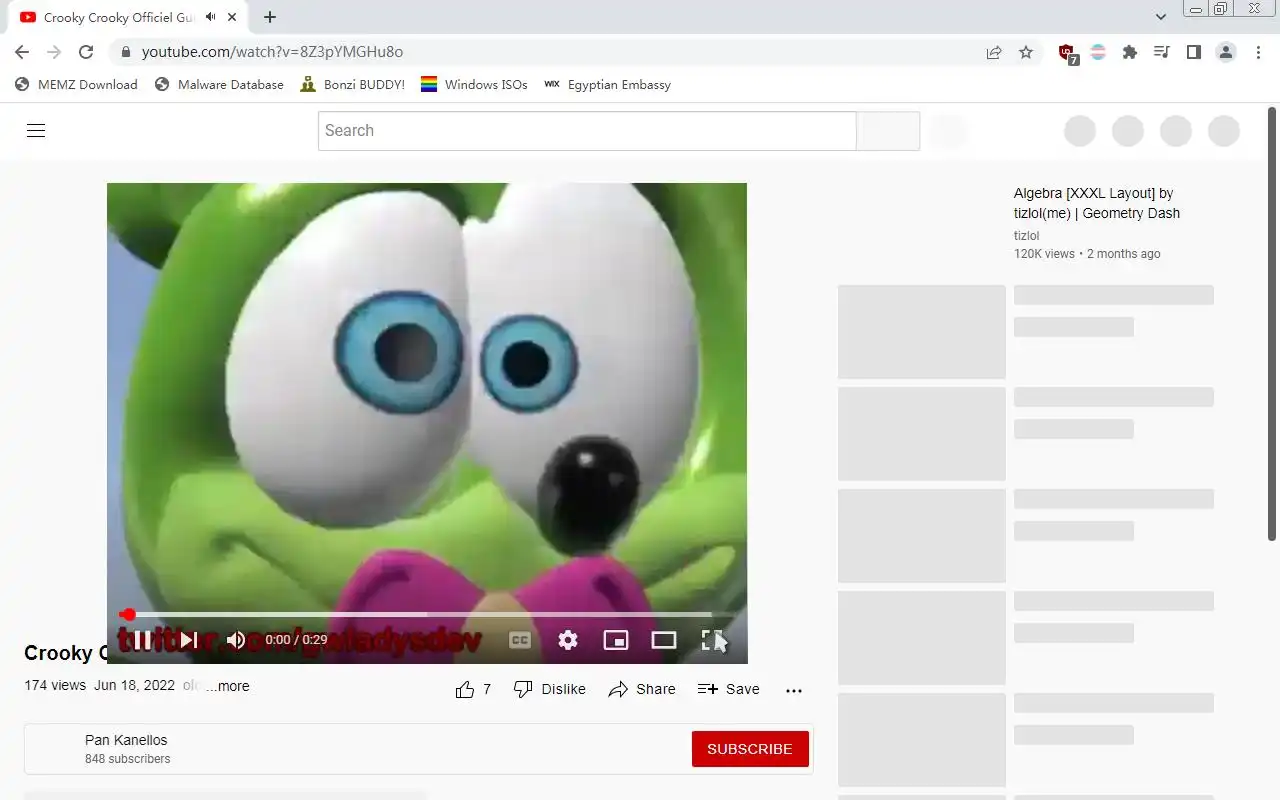View site information lock icon
This screenshot has width=1280, height=800.
(125, 52)
